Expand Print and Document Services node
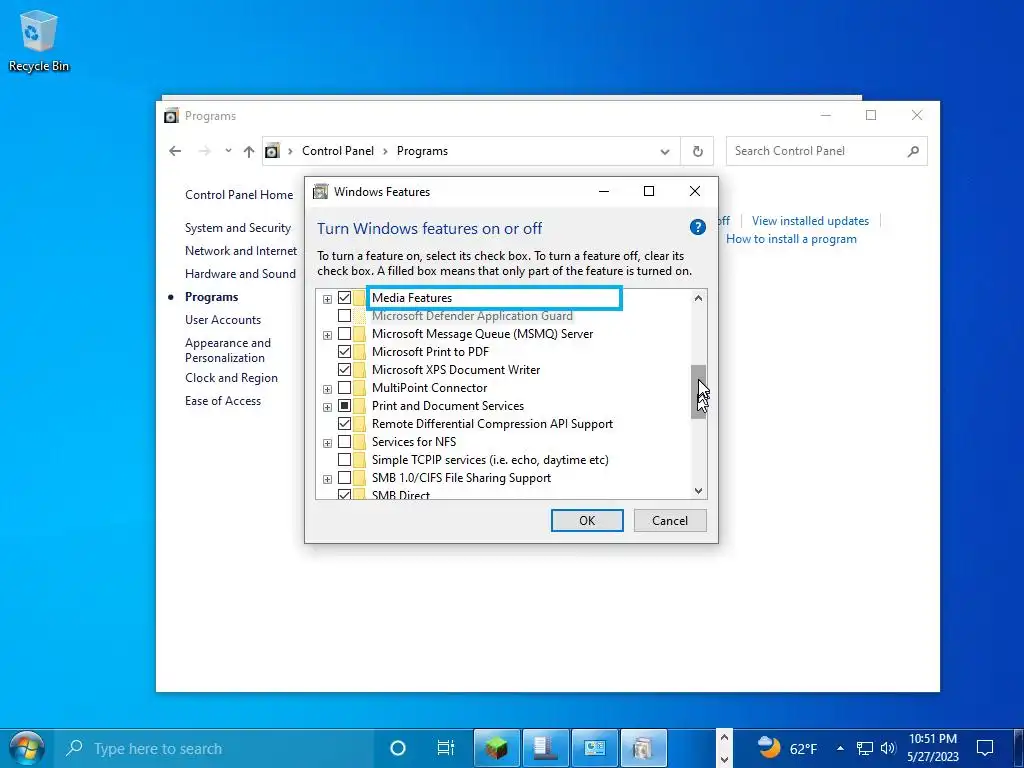1024x768 pixels. tap(327, 407)
